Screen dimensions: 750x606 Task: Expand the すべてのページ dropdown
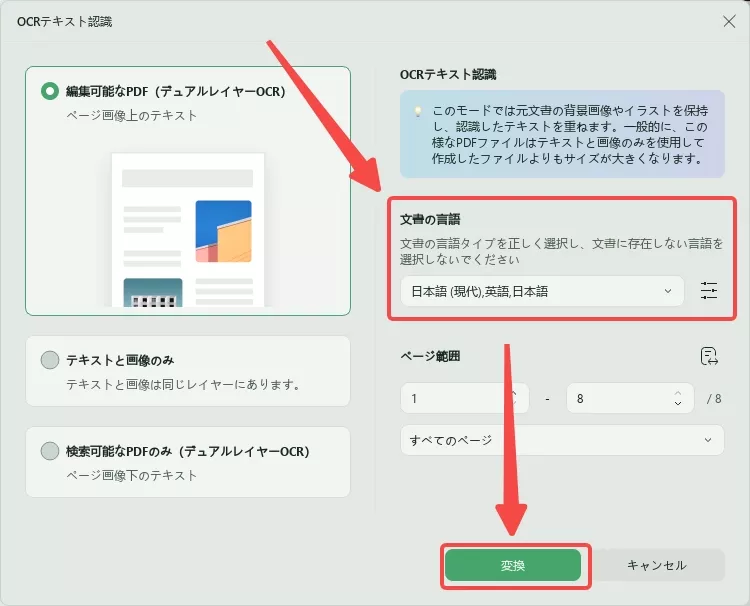click(562, 440)
